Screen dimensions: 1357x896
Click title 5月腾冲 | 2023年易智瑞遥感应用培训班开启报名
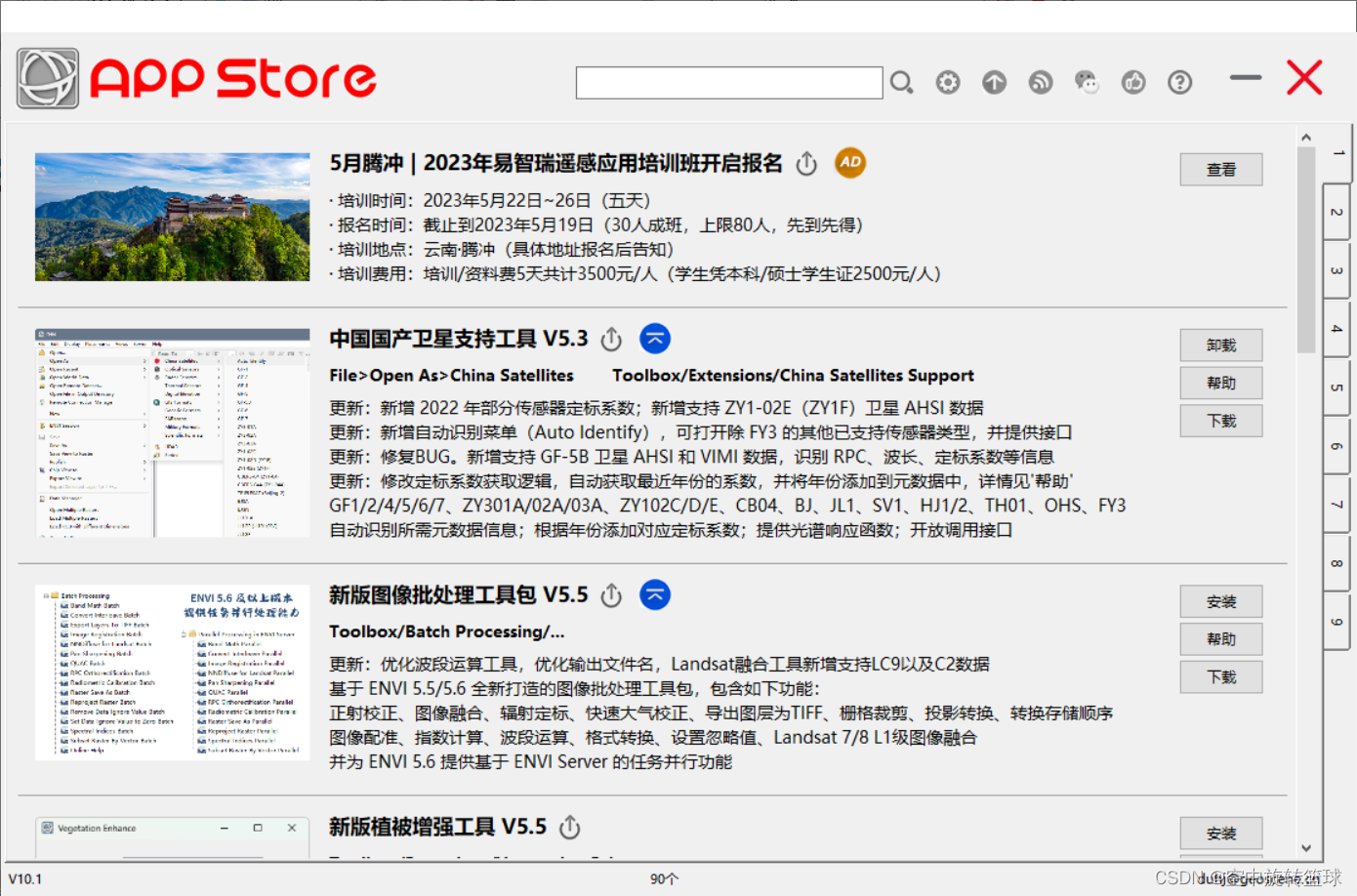pos(556,163)
